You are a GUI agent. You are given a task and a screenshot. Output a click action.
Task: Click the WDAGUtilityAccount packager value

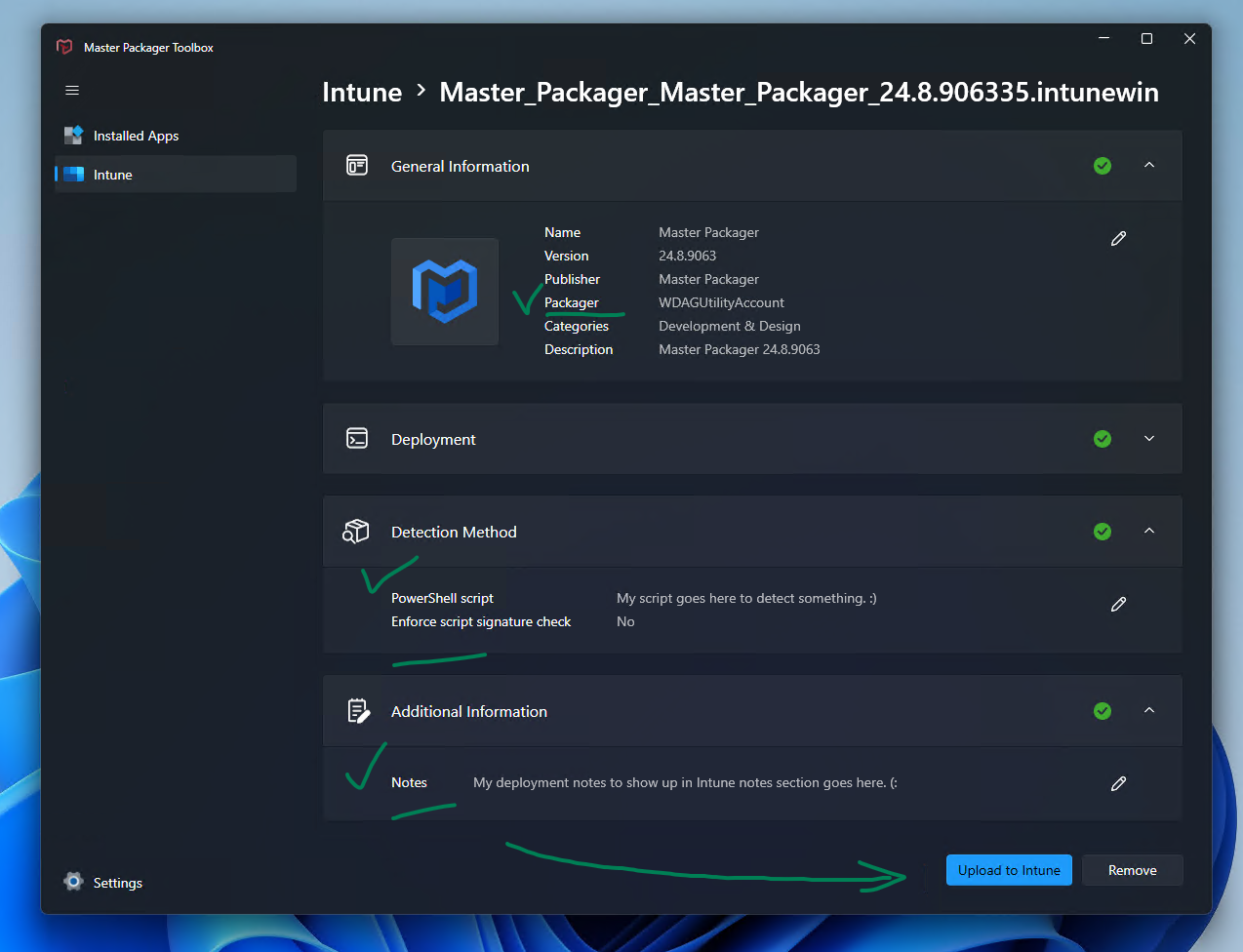click(x=721, y=302)
